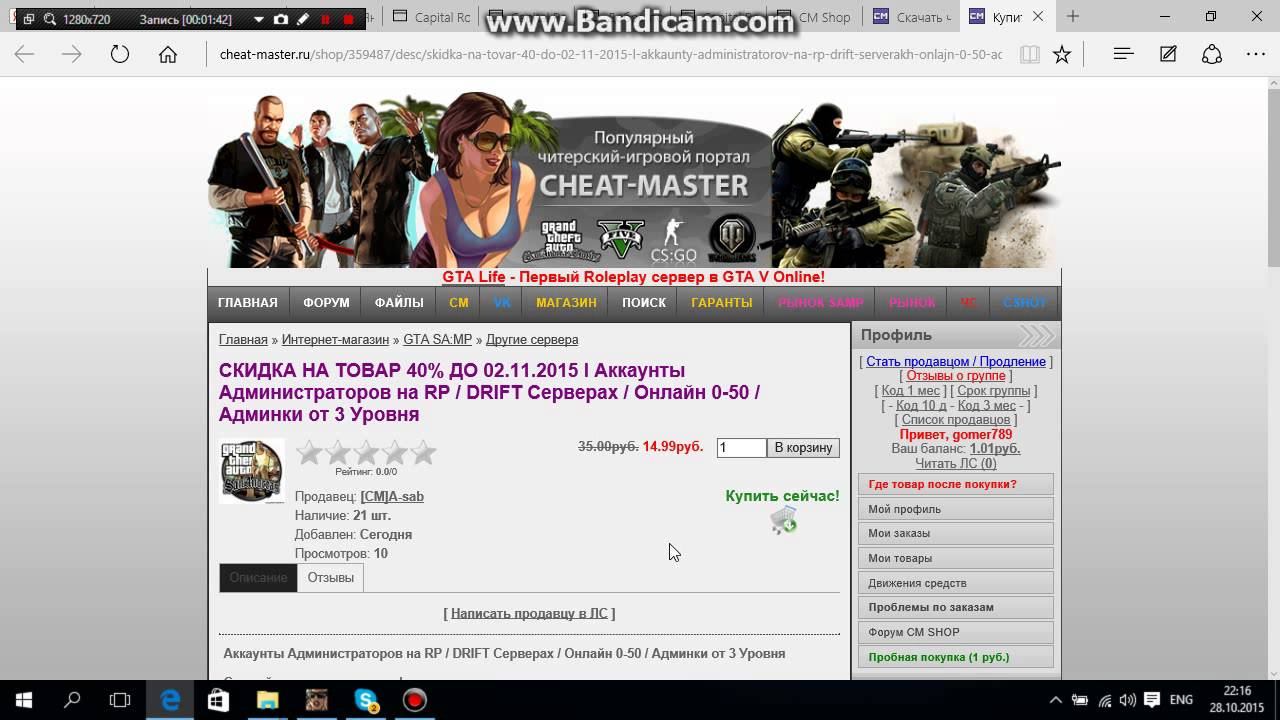Open Windows Store from the taskbar

[219, 700]
